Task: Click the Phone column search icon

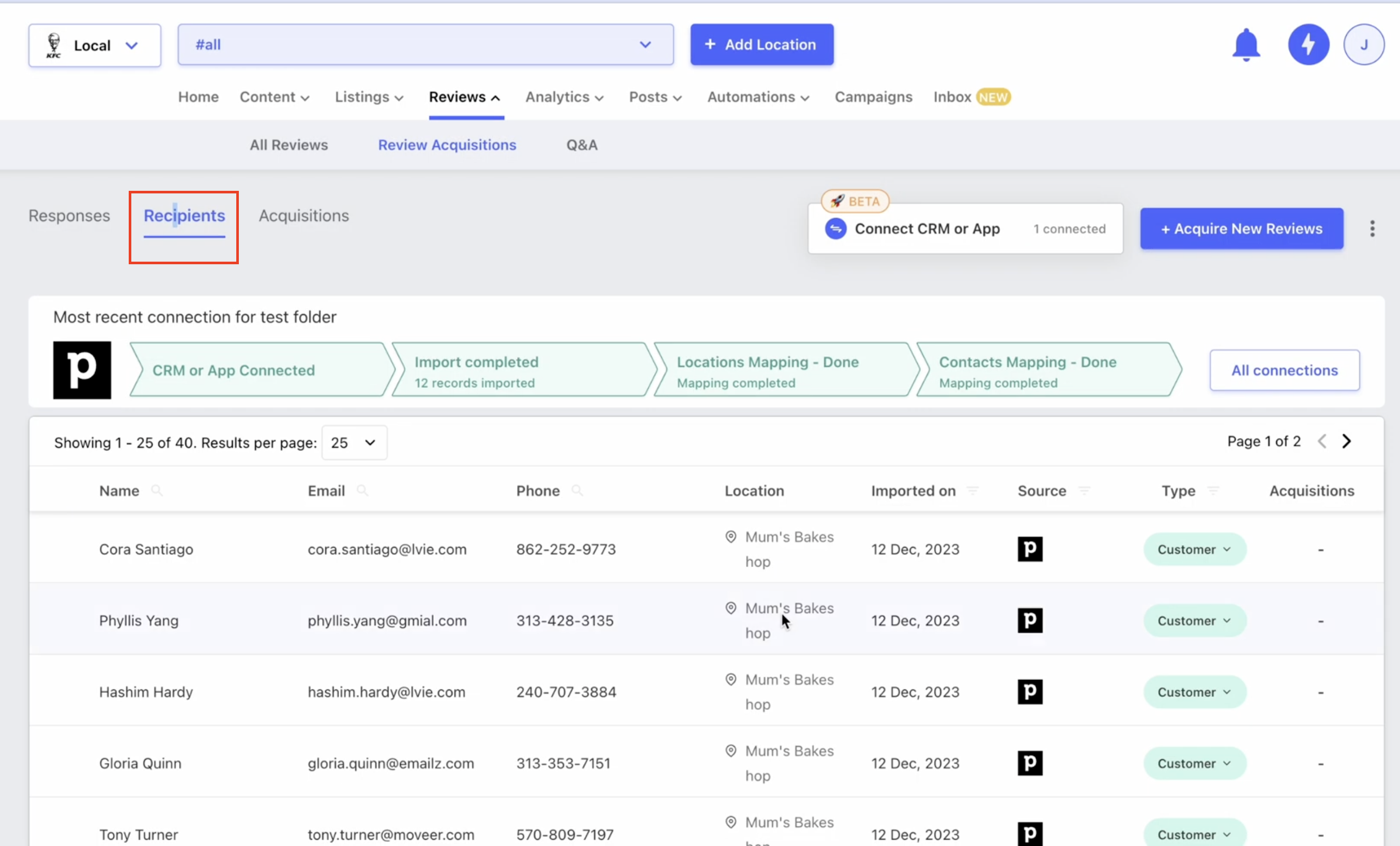Action: pyautogui.click(x=577, y=490)
